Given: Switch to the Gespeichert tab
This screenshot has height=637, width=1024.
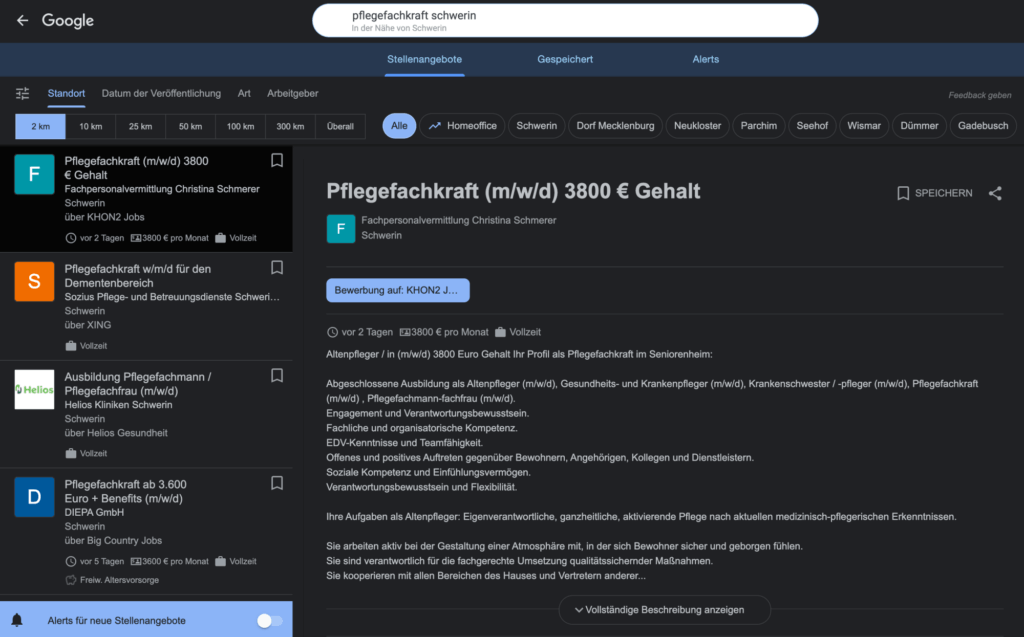Looking at the screenshot, I should (565, 59).
